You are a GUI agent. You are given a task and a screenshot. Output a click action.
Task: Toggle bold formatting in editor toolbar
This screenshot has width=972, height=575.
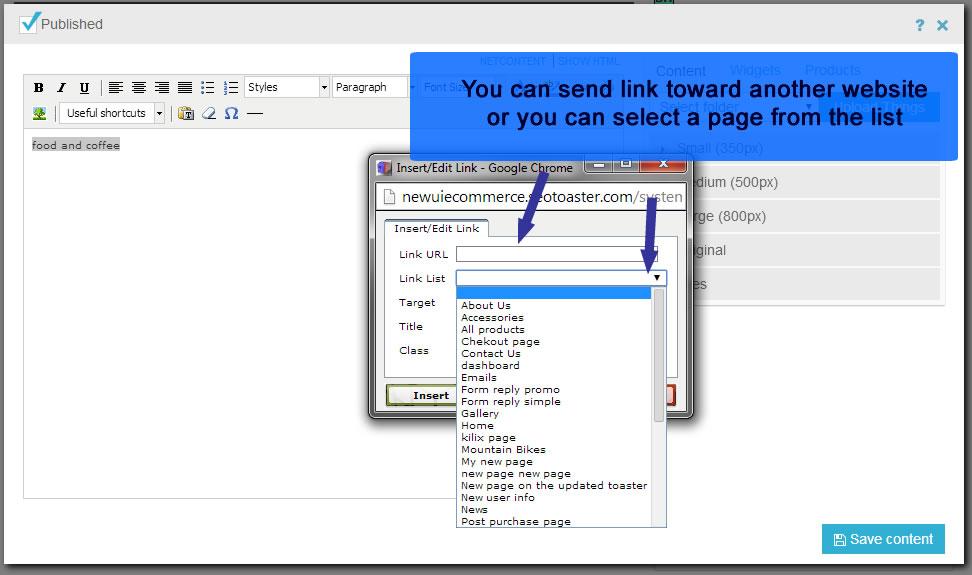(38, 87)
